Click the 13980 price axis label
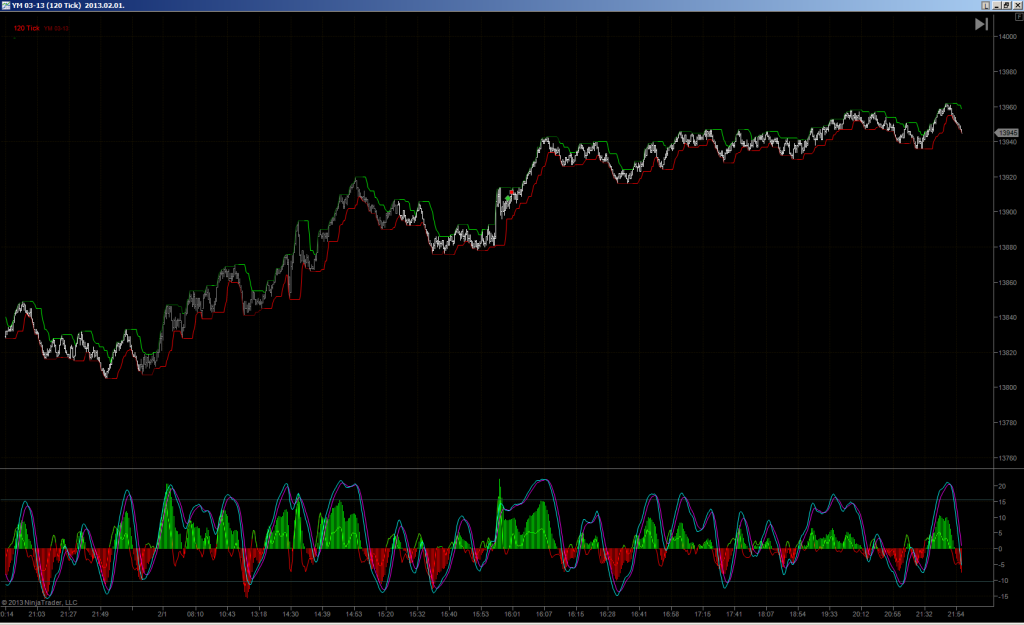 pyautogui.click(x=1008, y=72)
